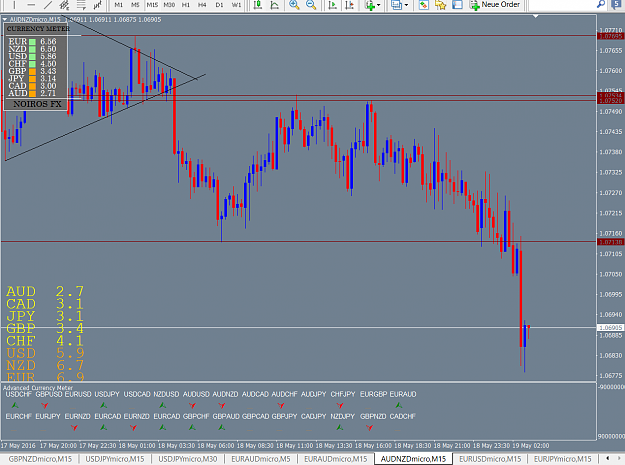Viewport: 625px width, 465px height.
Task: Open the EURAUDmicro,M5 chart tab
Action: coord(261,459)
